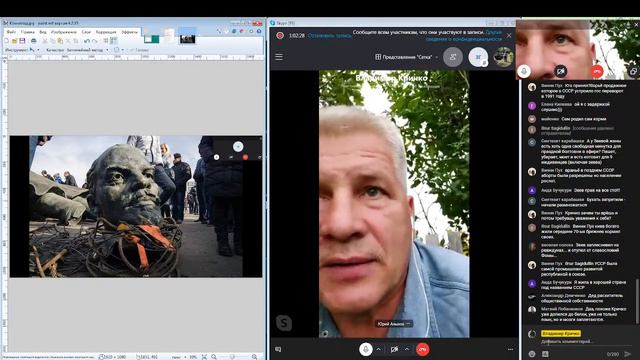Dismiss the recording notification banner

(x=509, y=36)
